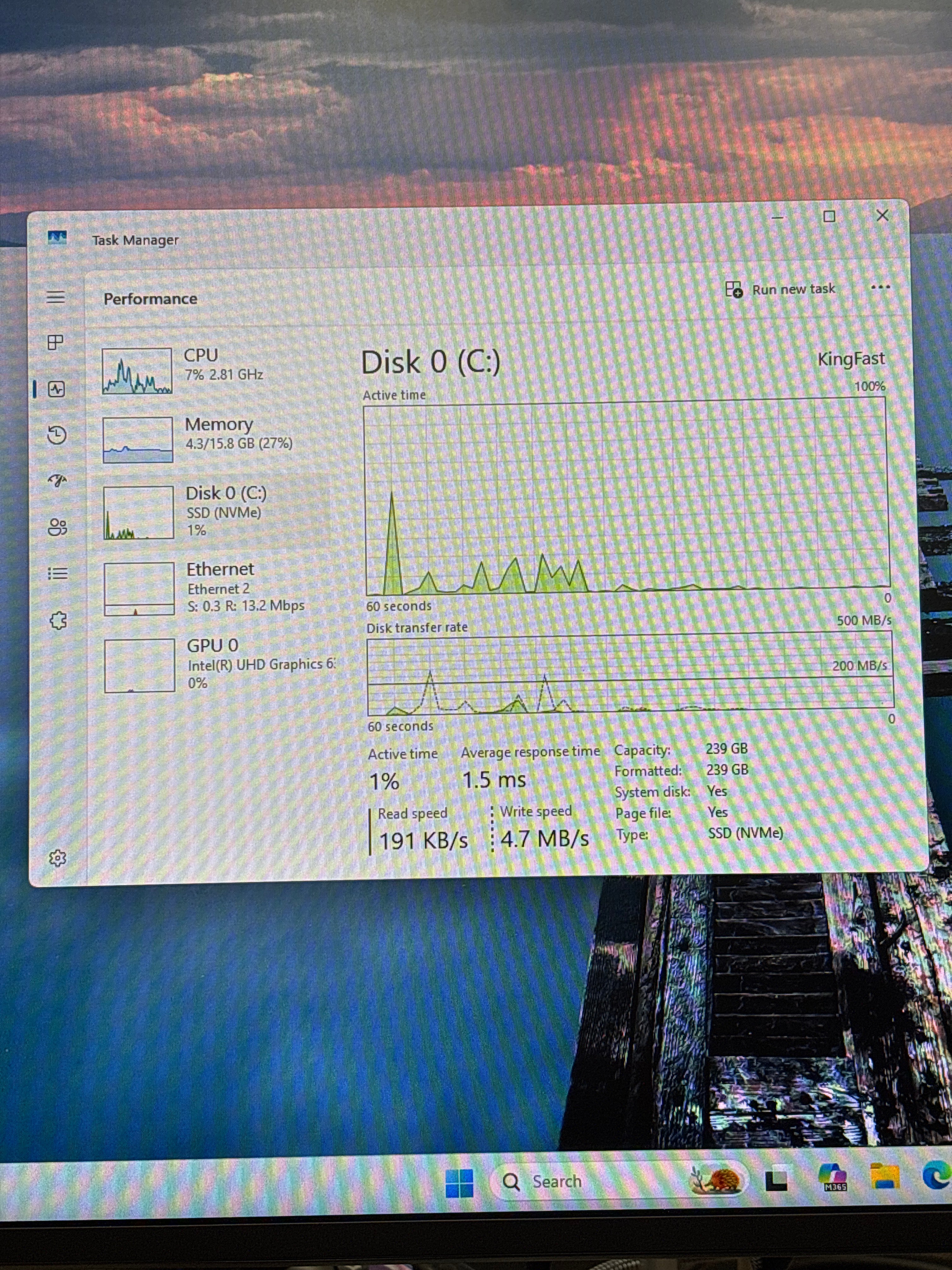The height and width of the screenshot is (1270, 952).
Task: Click the Formatted 239 GB value
Action: tap(727, 769)
